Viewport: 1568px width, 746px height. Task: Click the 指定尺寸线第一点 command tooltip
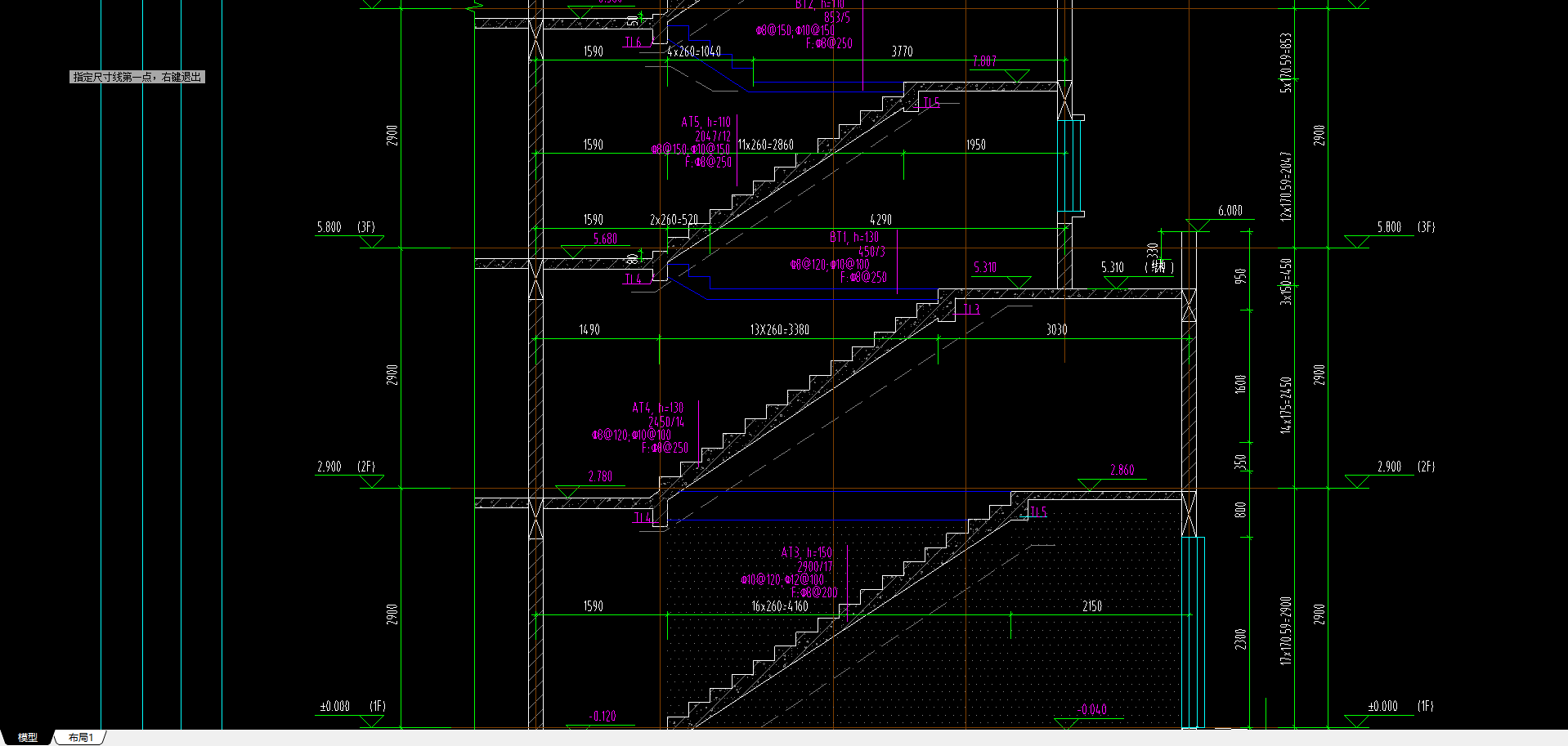(x=137, y=77)
